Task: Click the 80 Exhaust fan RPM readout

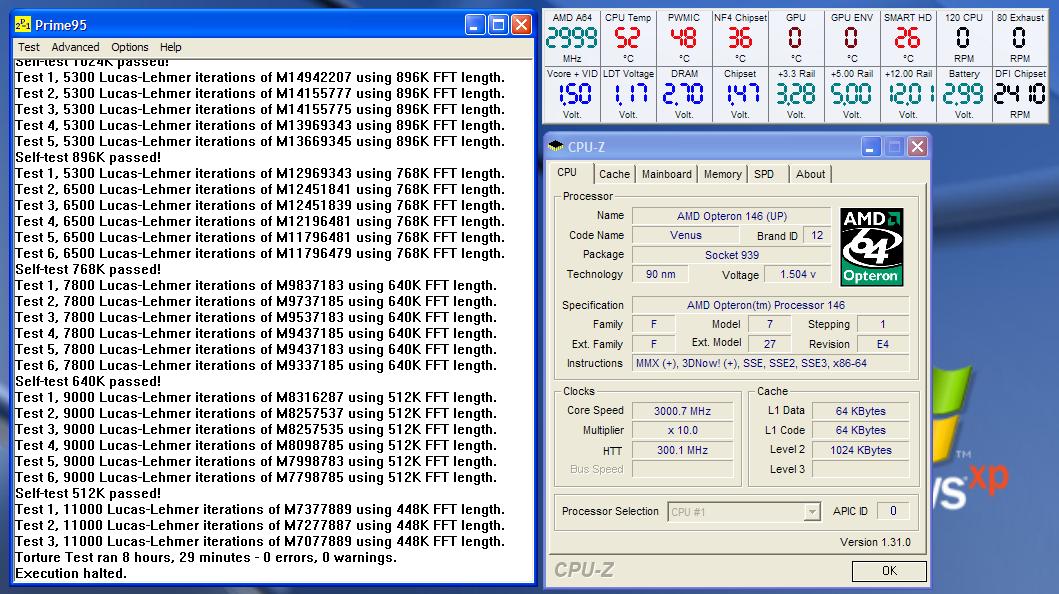Action: pos(1020,38)
